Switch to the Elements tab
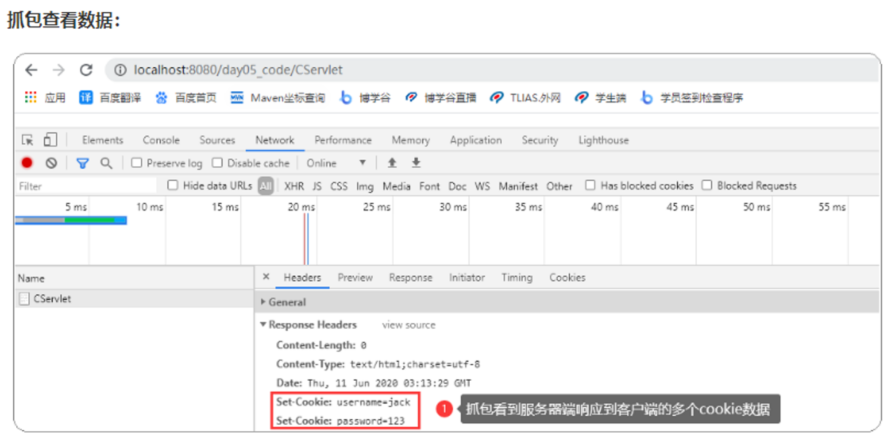 [x=102, y=140]
